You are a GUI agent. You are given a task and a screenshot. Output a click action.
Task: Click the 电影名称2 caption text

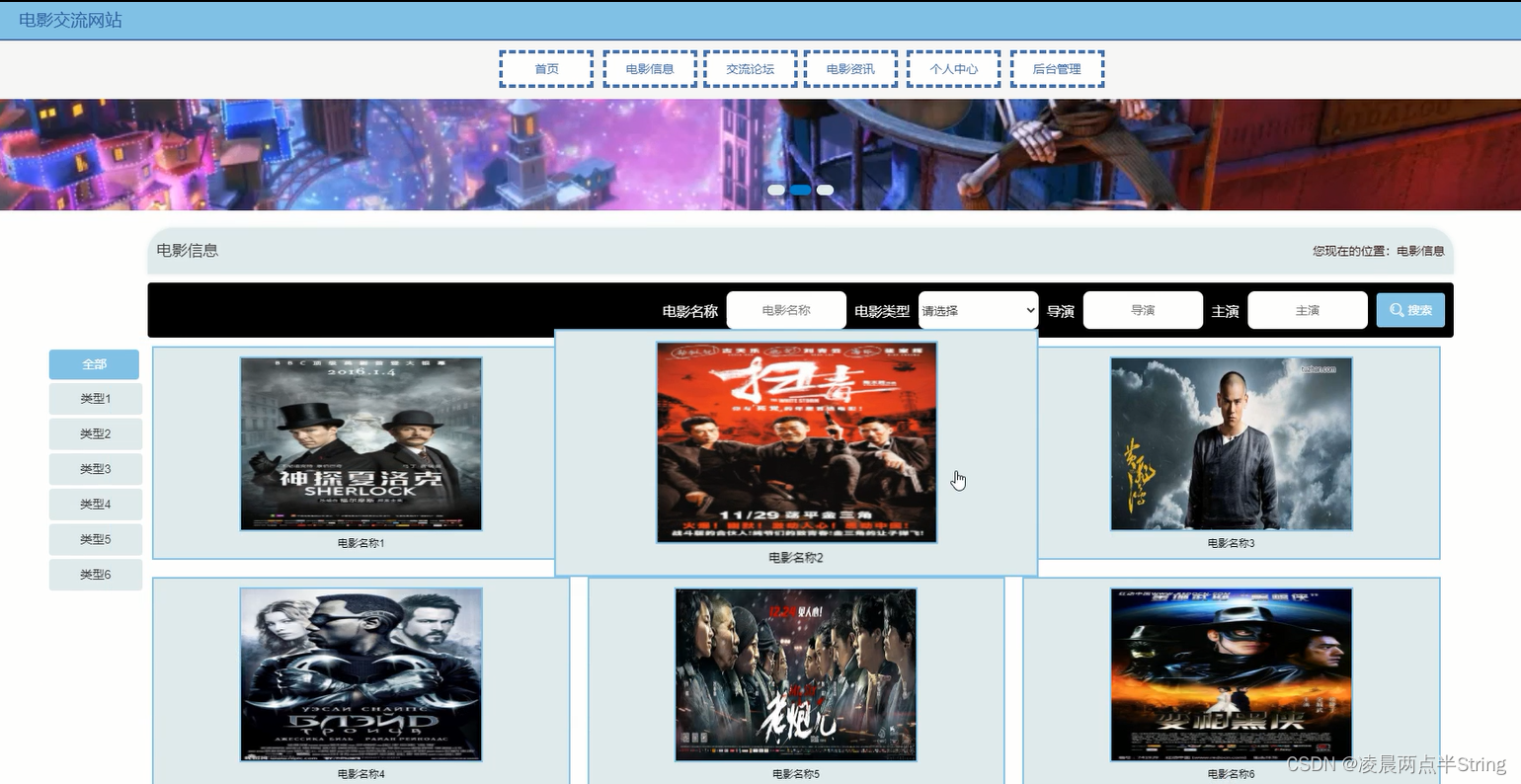coord(796,558)
